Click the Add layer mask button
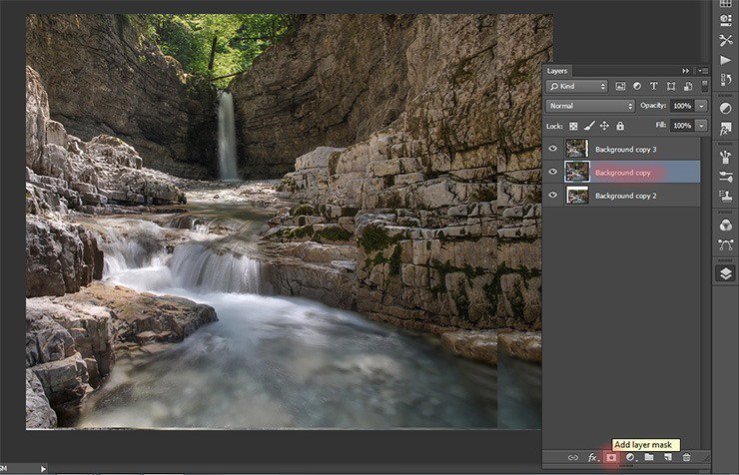739x475 pixels. tap(611, 457)
